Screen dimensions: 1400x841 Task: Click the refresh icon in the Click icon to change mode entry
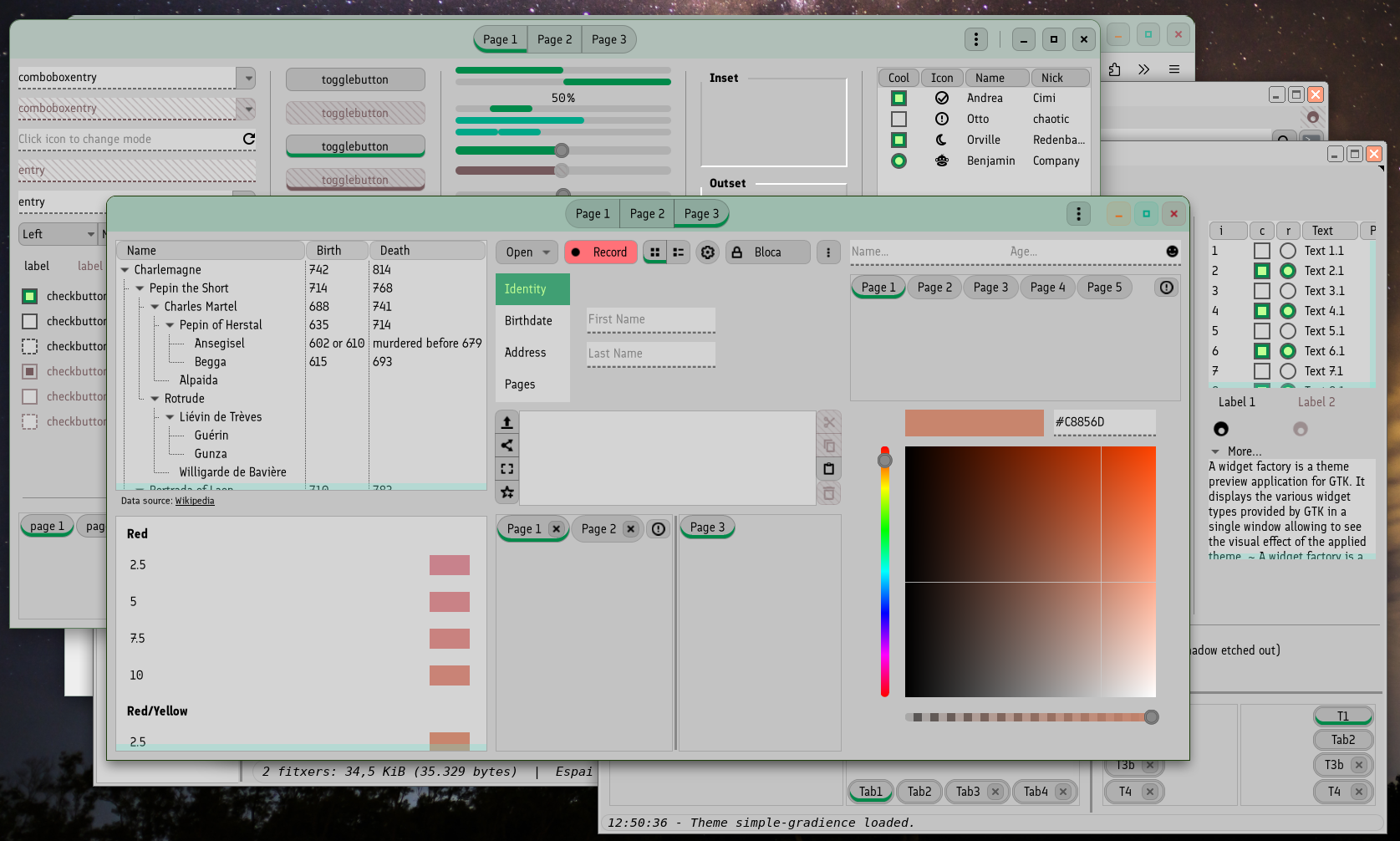[249, 139]
